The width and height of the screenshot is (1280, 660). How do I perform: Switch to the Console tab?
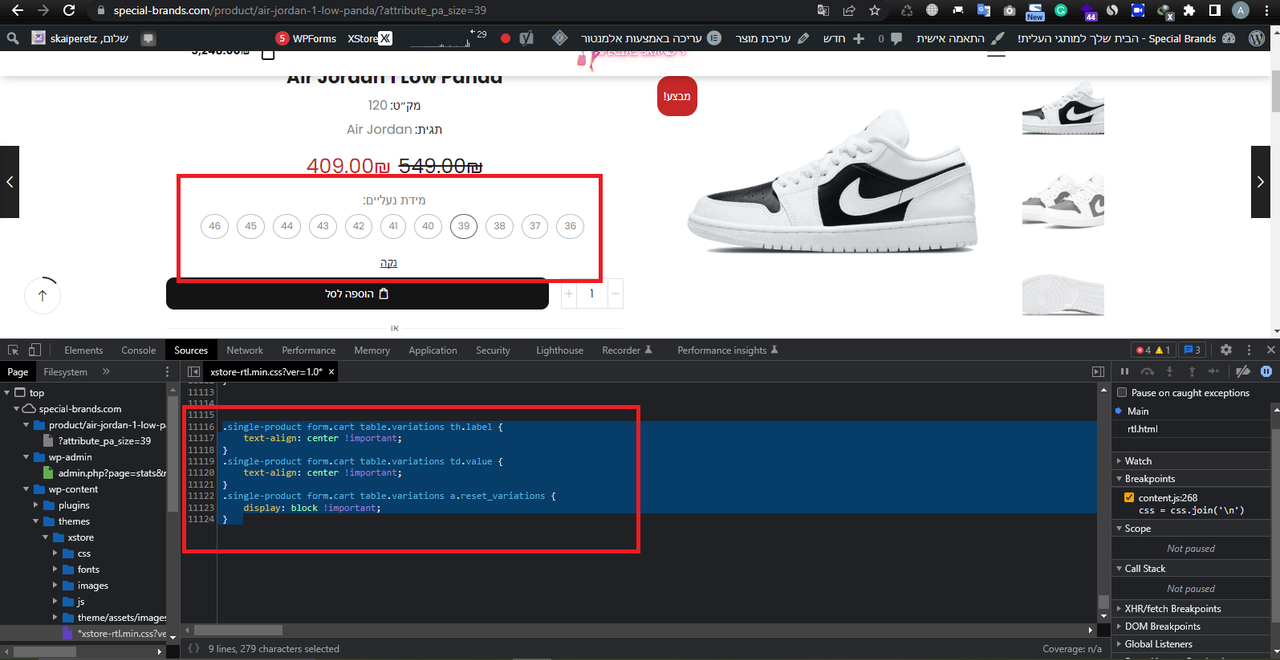point(139,350)
